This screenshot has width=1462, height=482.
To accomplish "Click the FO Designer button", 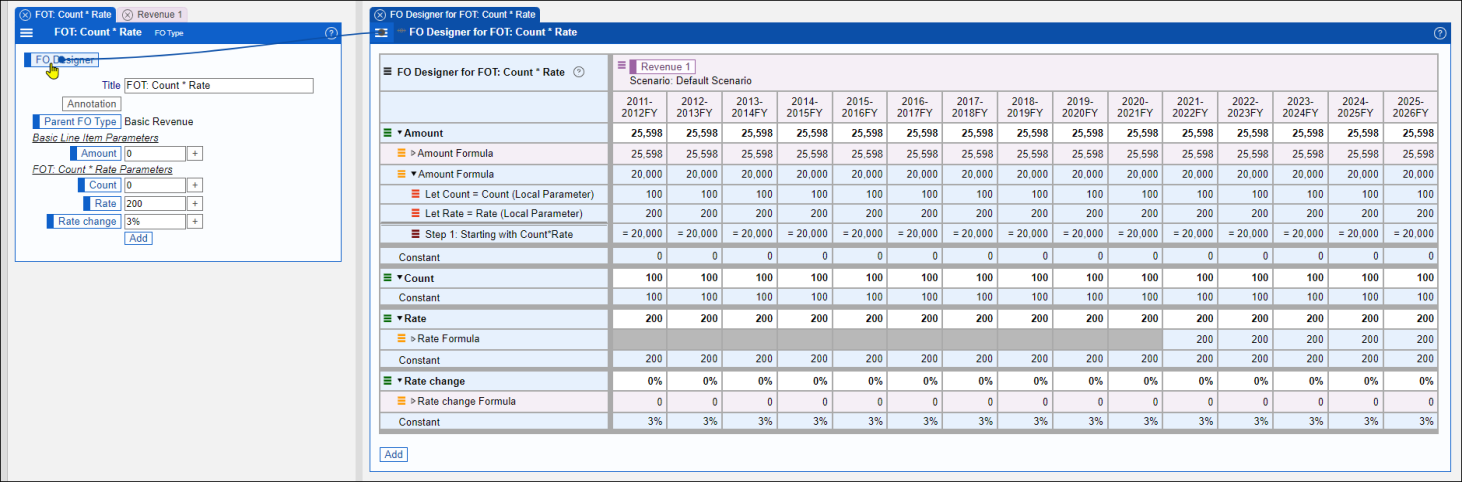I will (x=61, y=60).
